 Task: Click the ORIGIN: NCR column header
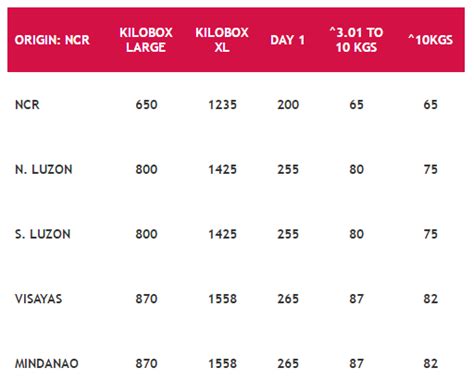tap(52, 40)
